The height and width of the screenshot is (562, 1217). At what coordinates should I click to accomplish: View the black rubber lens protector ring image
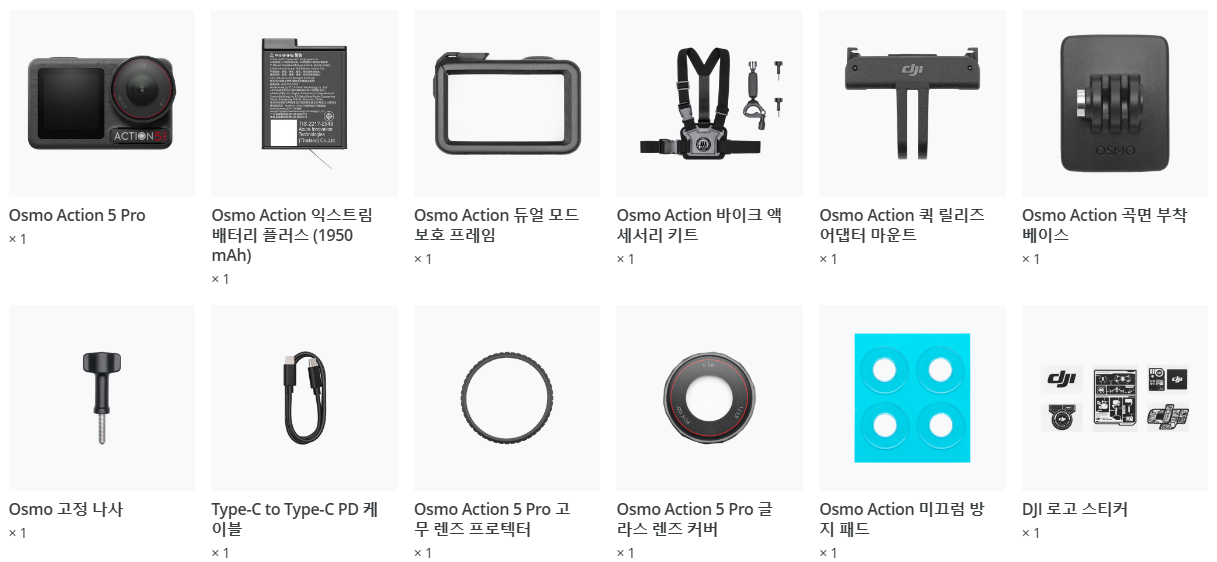click(507, 398)
